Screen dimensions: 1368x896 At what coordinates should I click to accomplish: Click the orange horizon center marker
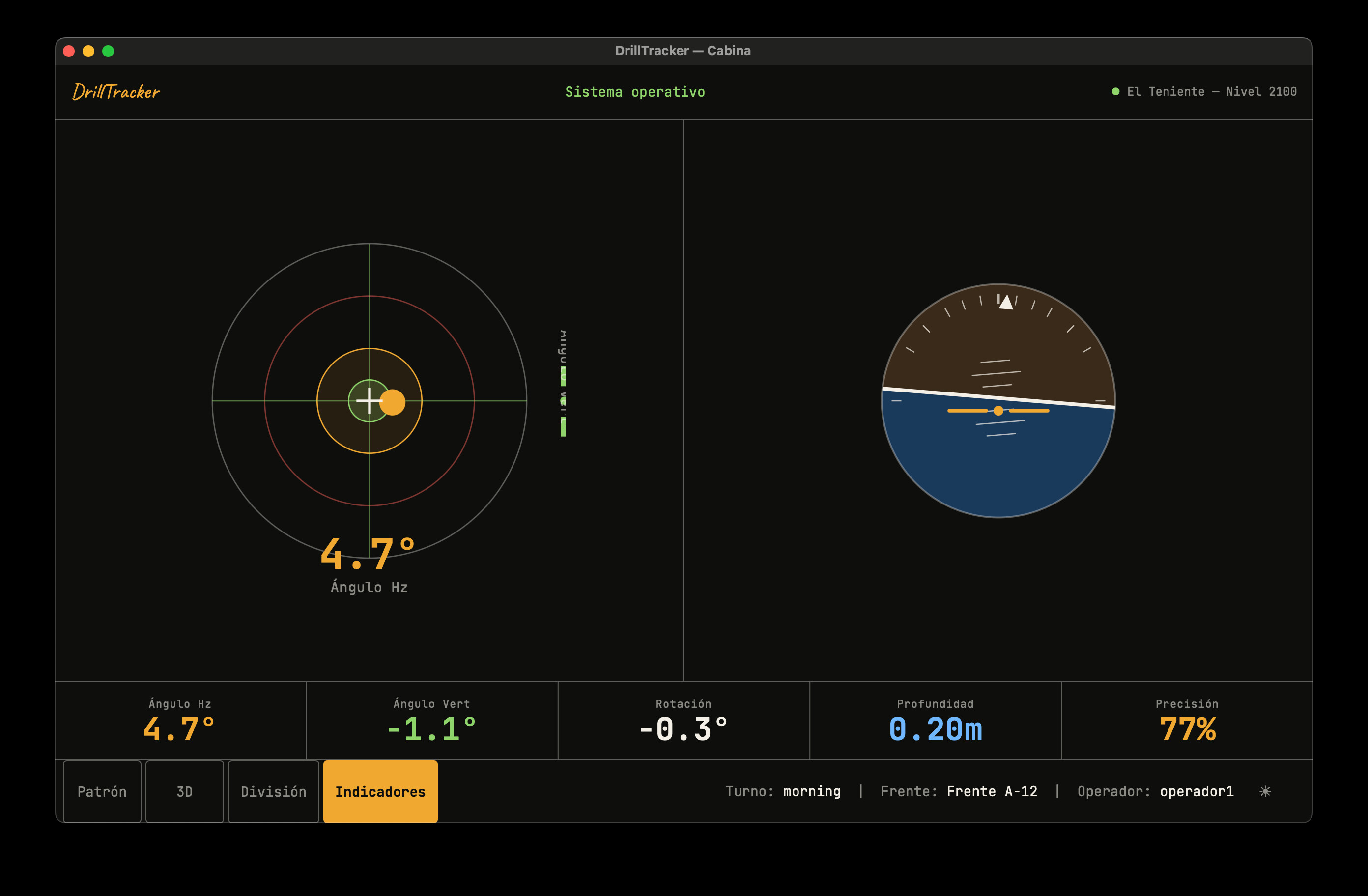pos(998,410)
